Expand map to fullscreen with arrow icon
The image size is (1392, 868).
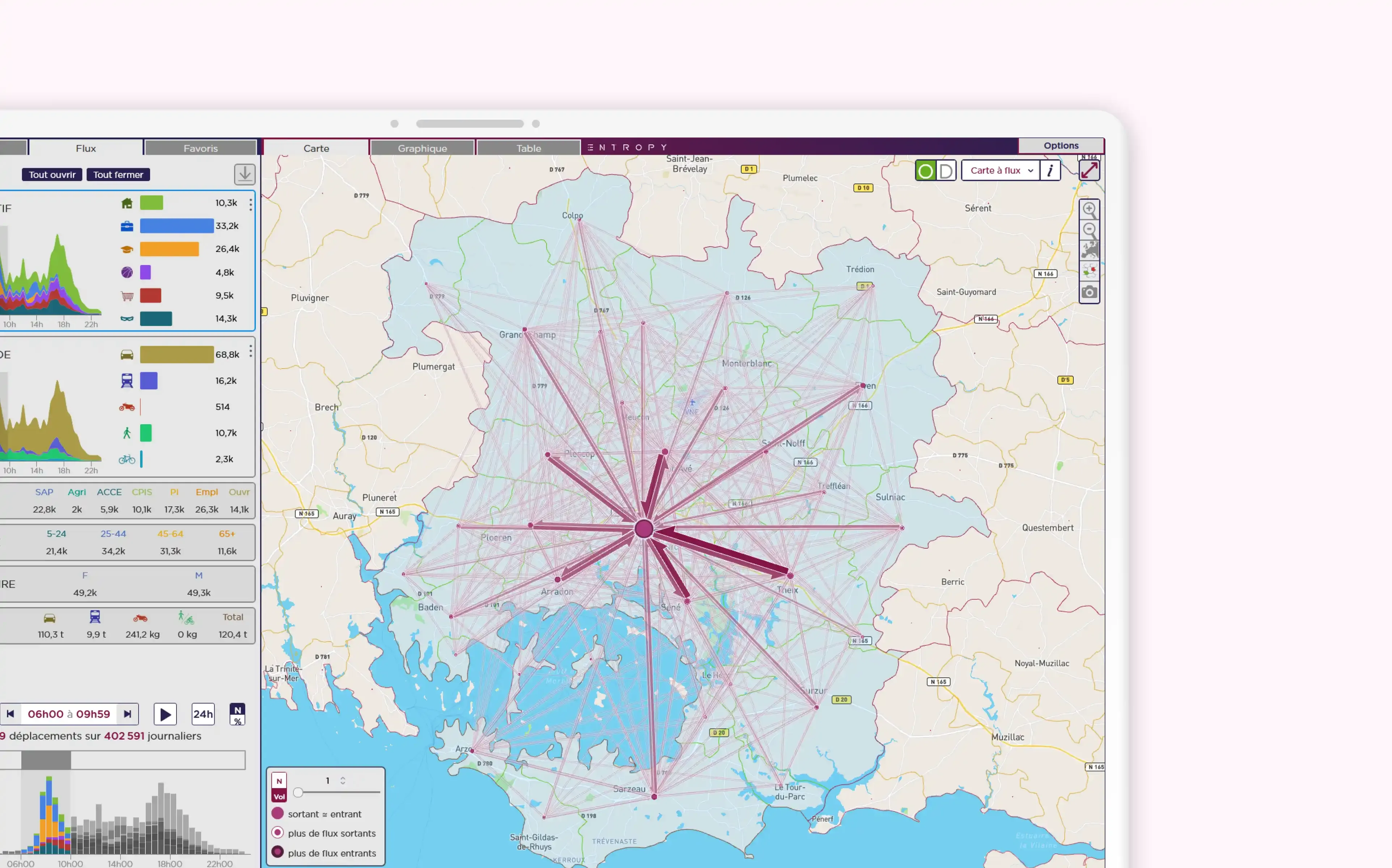pyautogui.click(x=1089, y=170)
